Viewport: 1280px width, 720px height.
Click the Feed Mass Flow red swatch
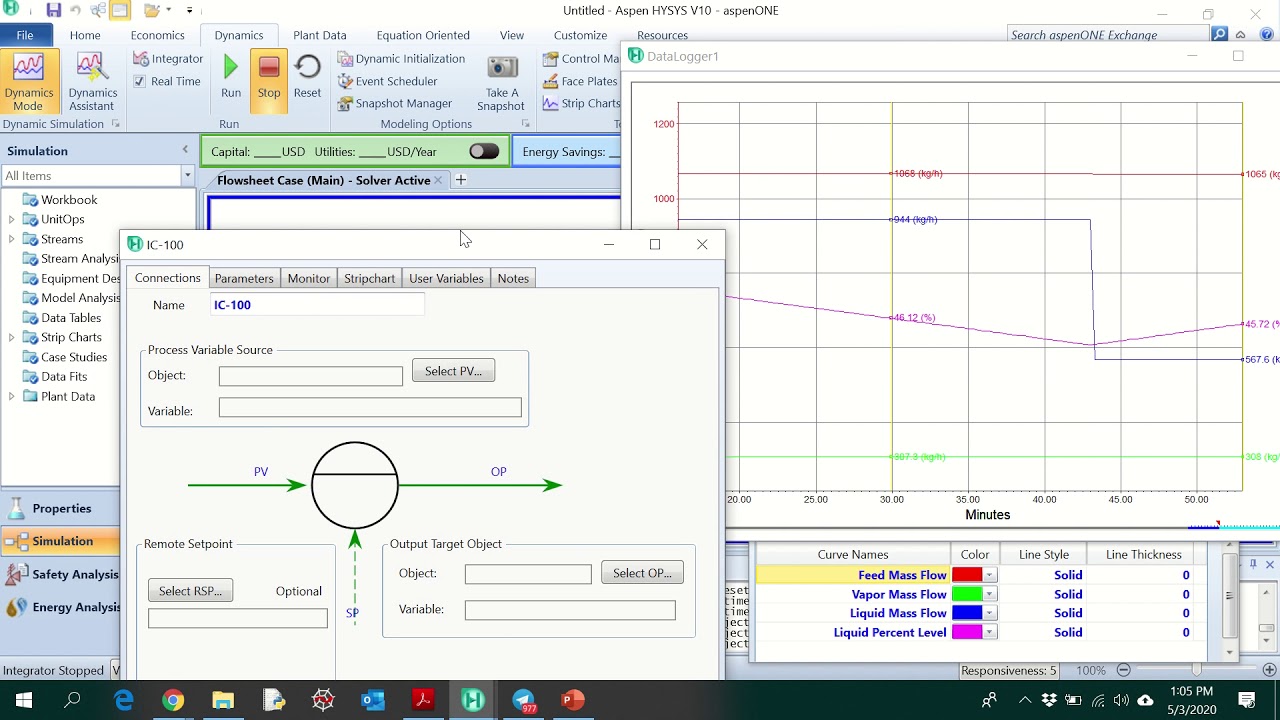967,575
